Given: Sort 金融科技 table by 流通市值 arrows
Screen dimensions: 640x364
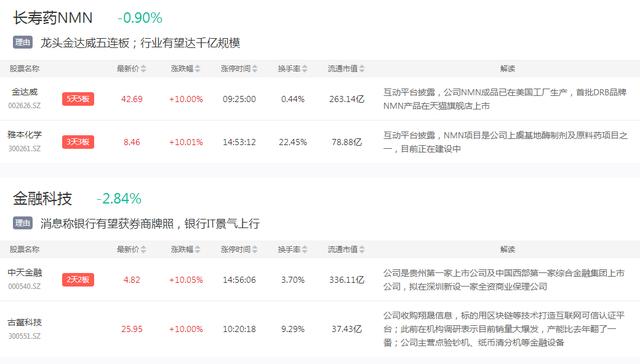Looking at the screenshot, I should tap(362, 249).
